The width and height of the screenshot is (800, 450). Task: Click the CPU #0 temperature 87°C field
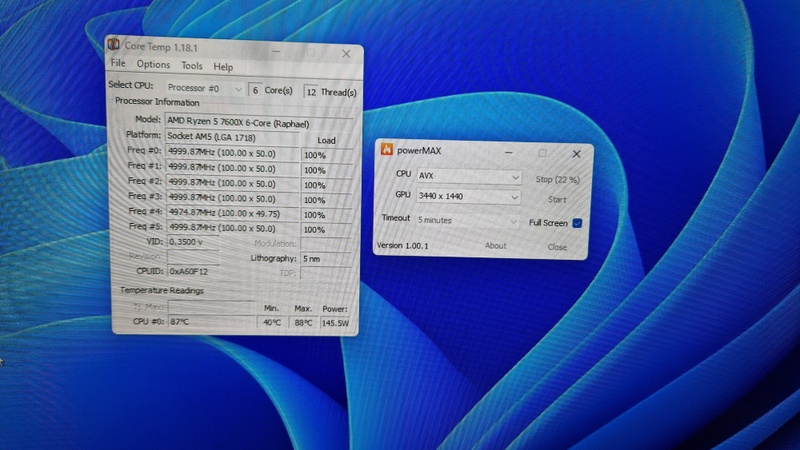(x=212, y=321)
